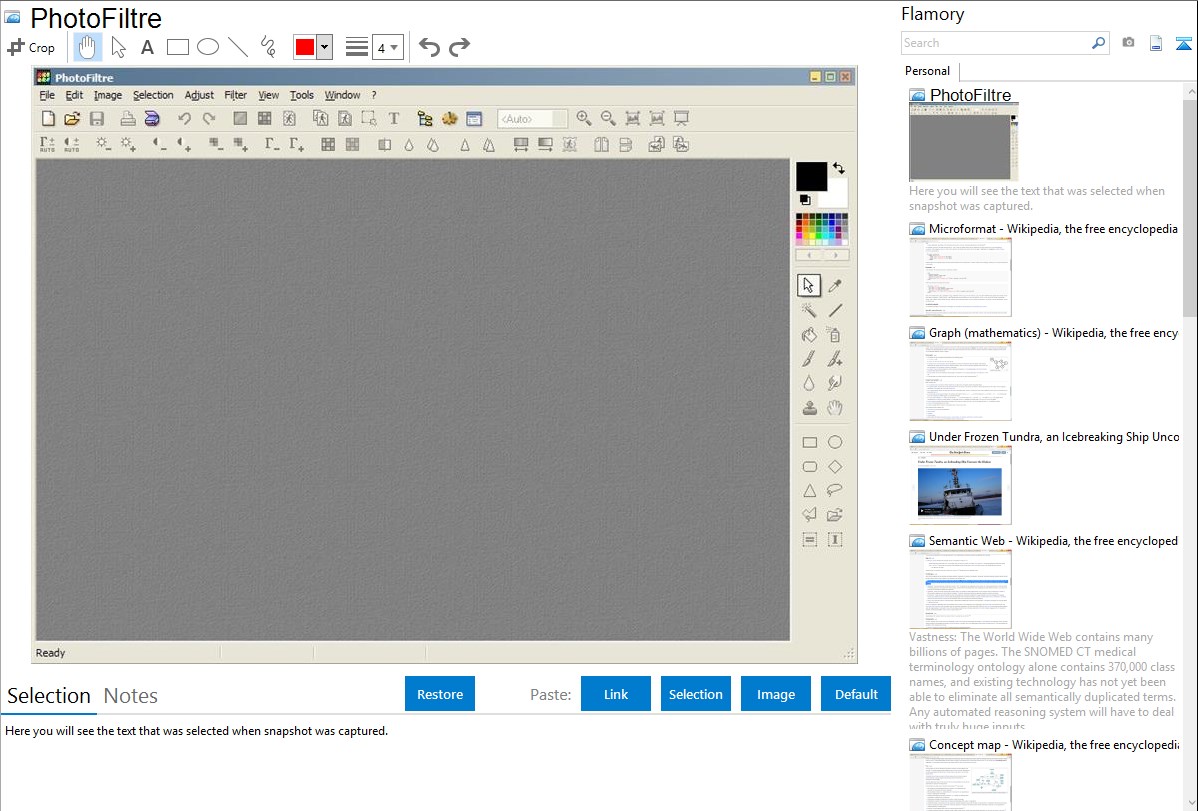The image size is (1198, 811).
Task: Click the Zoom out magnifier icon
Action: click(608, 118)
